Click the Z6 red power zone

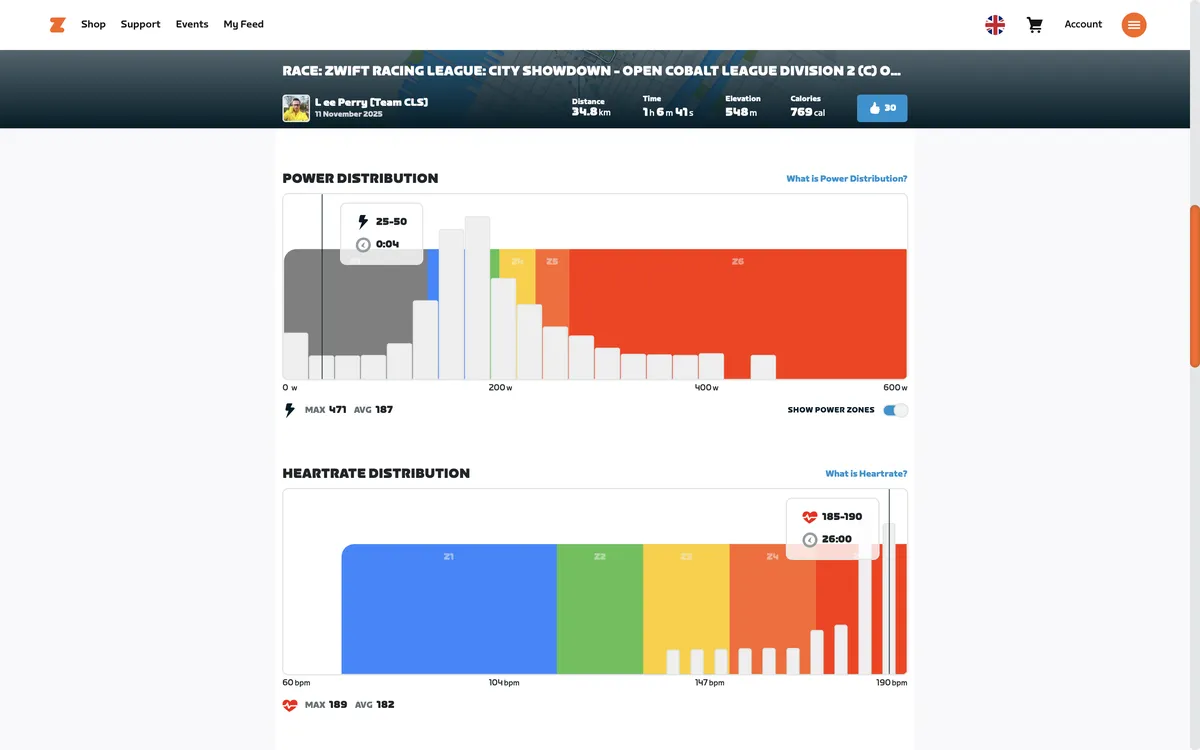pyautogui.click(x=738, y=313)
